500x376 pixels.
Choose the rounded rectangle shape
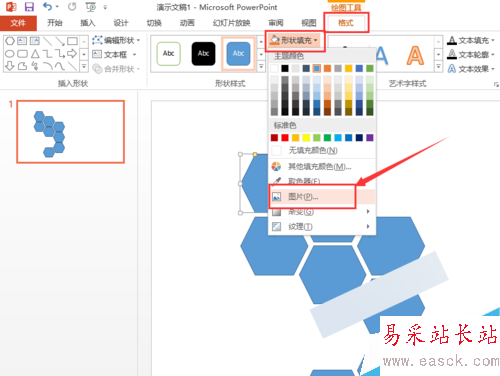(x=22, y=54)
